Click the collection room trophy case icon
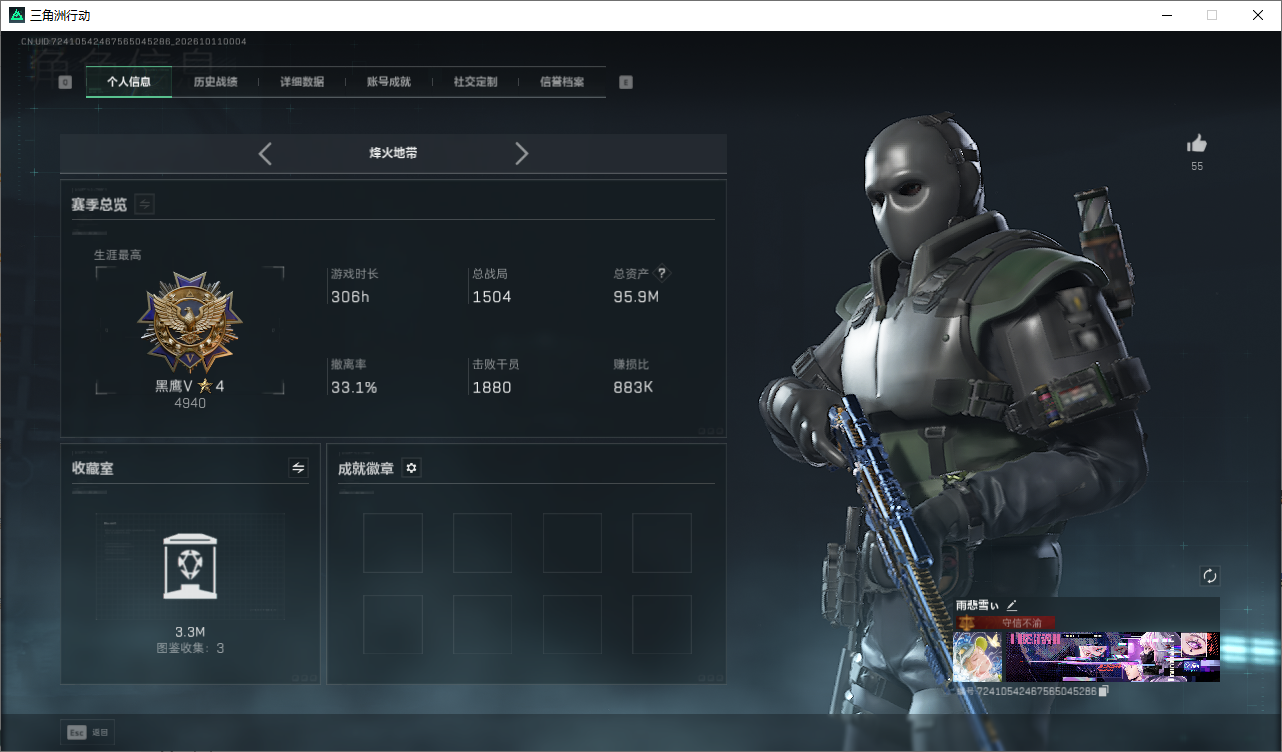1282x752 pixels. (190, 566)
